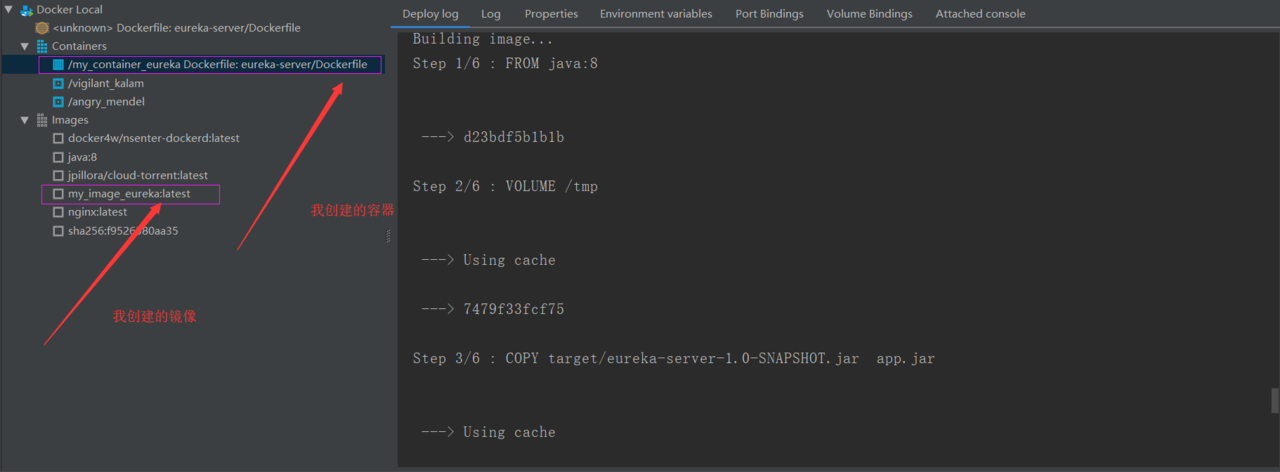This screenshot has width=1280, height=472.
Task: Click the unknown Dockerfile deployment icon
Action: coord(42,28)
